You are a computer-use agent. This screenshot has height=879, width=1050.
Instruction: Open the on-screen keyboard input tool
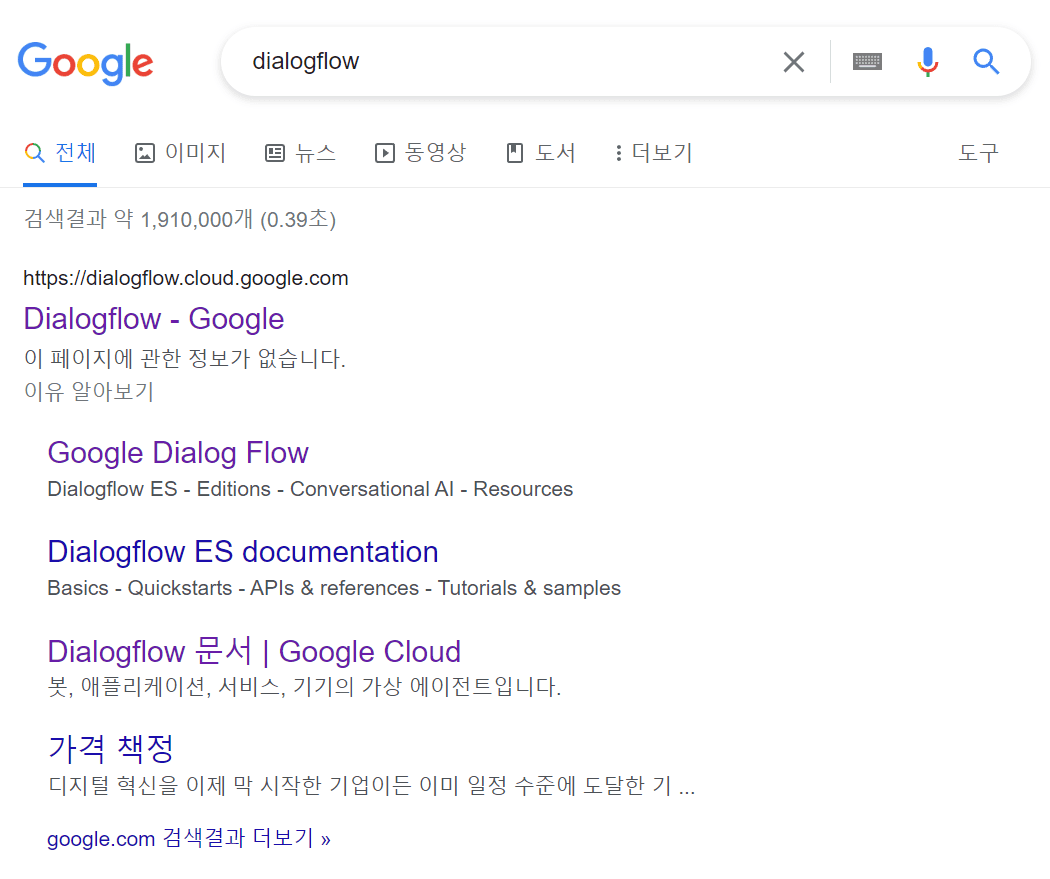click(x=867, y=62)
